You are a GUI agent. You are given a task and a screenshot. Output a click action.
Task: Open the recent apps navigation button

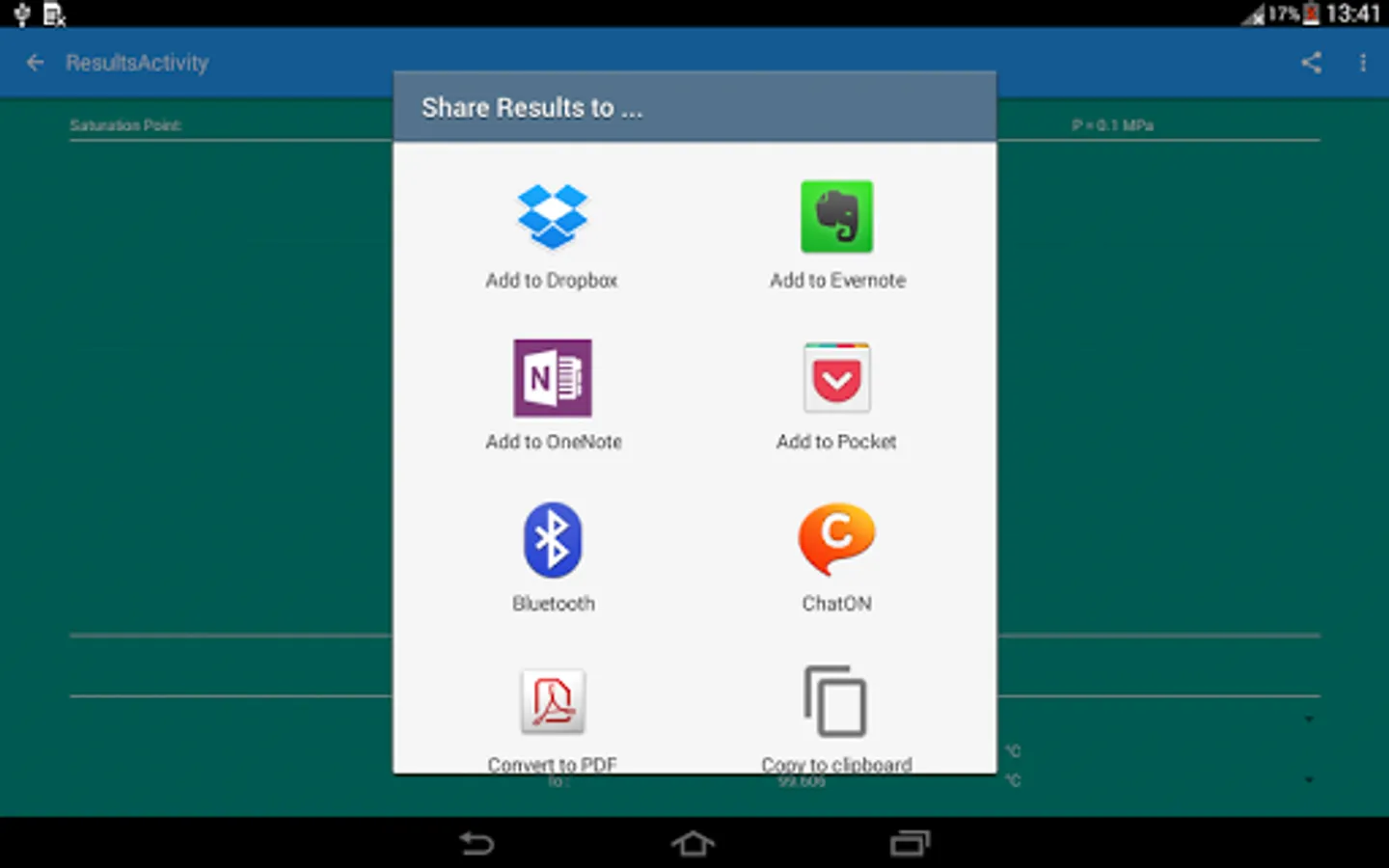910,844
